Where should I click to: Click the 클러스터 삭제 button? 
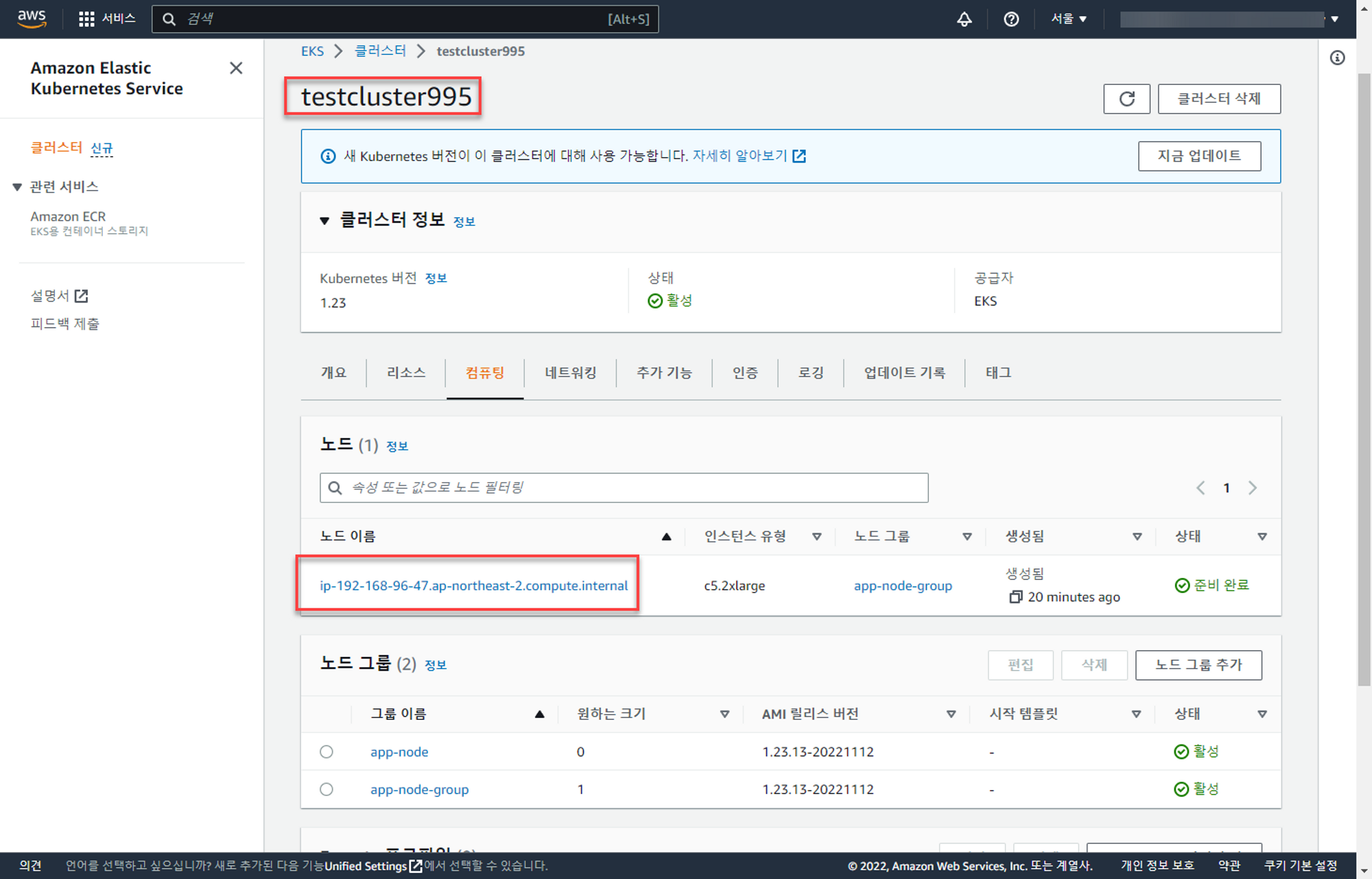coord(1219,99)
